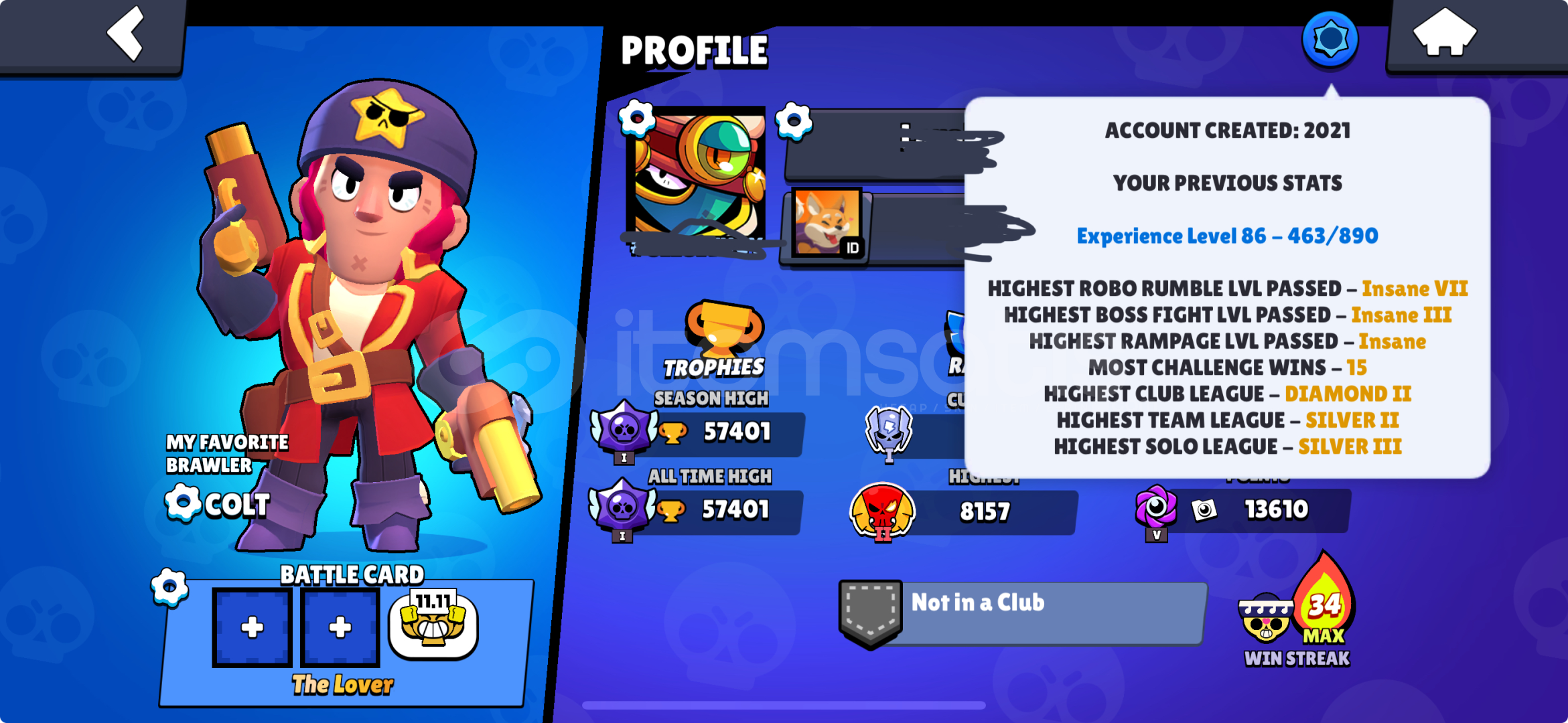Select the 11.11 trophy pin
The width and height of the screenshot is (1568, 723).
(433, 624)
